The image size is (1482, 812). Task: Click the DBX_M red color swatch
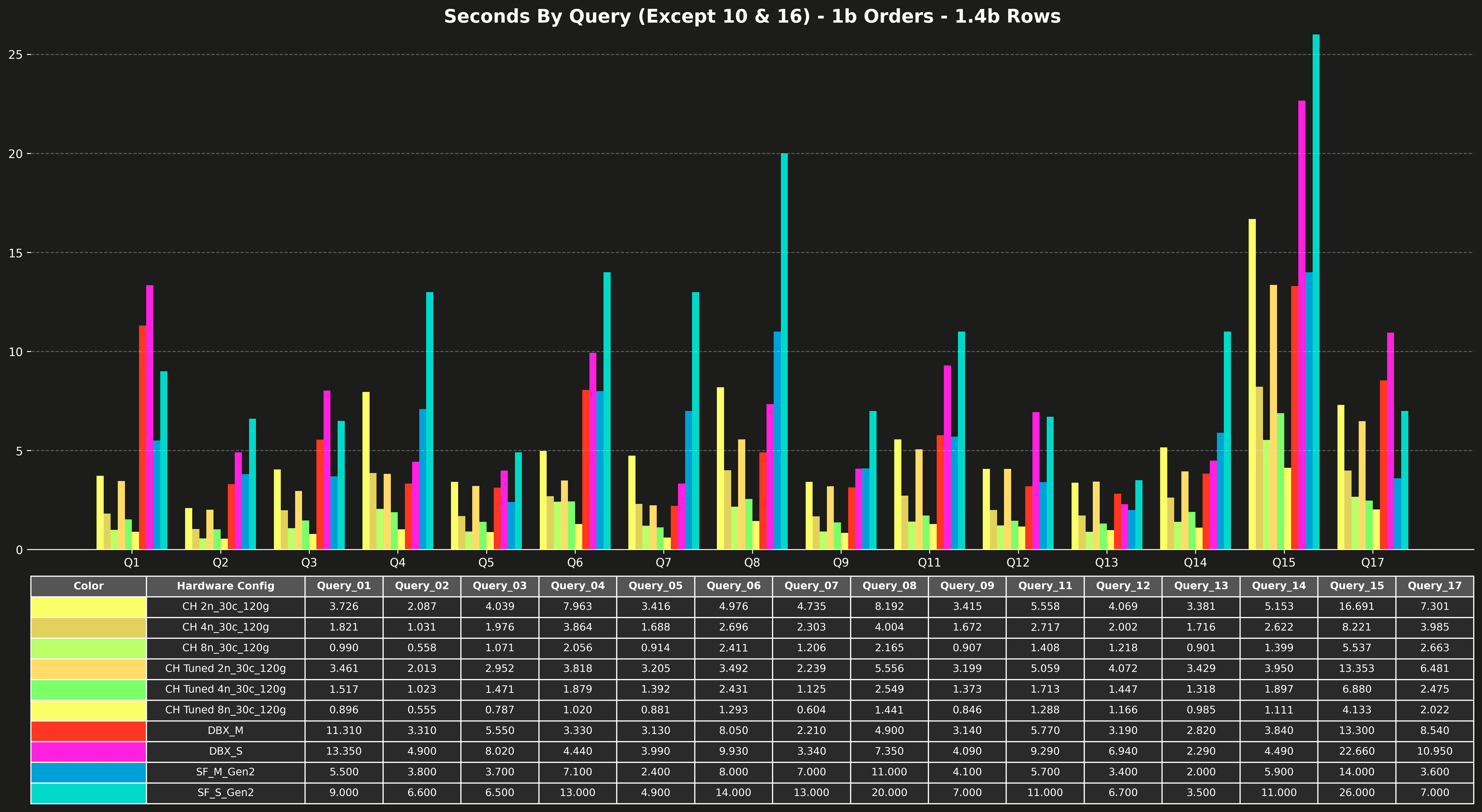(x=89, y=730)
